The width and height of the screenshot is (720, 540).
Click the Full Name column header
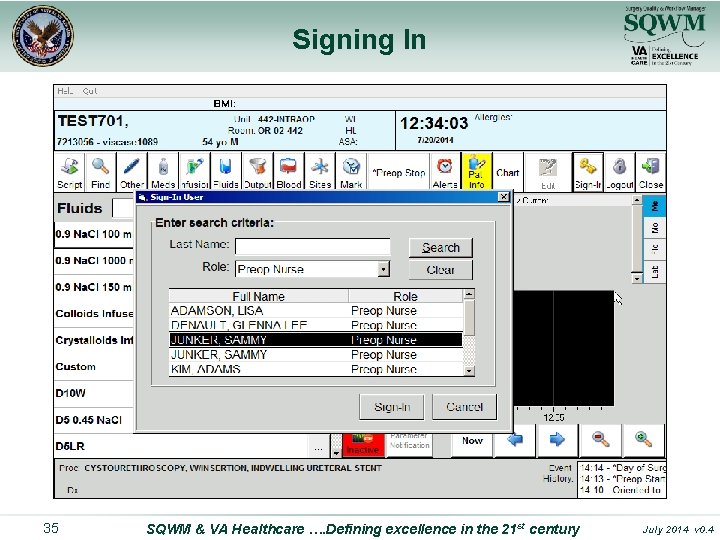coord(259,296)
